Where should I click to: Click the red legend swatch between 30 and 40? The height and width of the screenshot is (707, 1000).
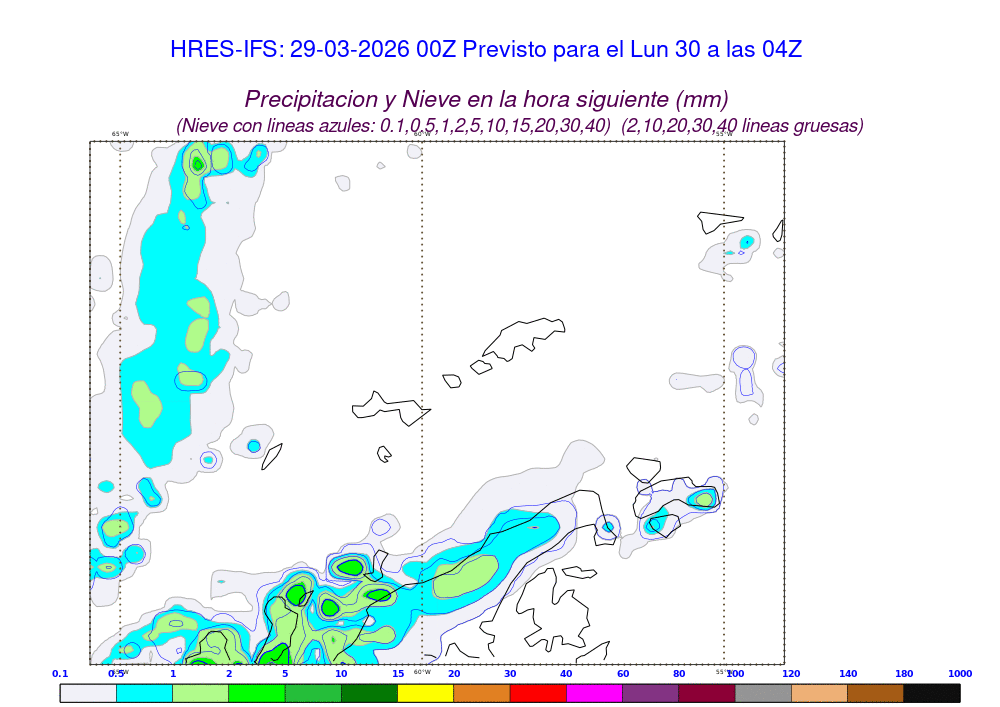[x=538, y=693]
